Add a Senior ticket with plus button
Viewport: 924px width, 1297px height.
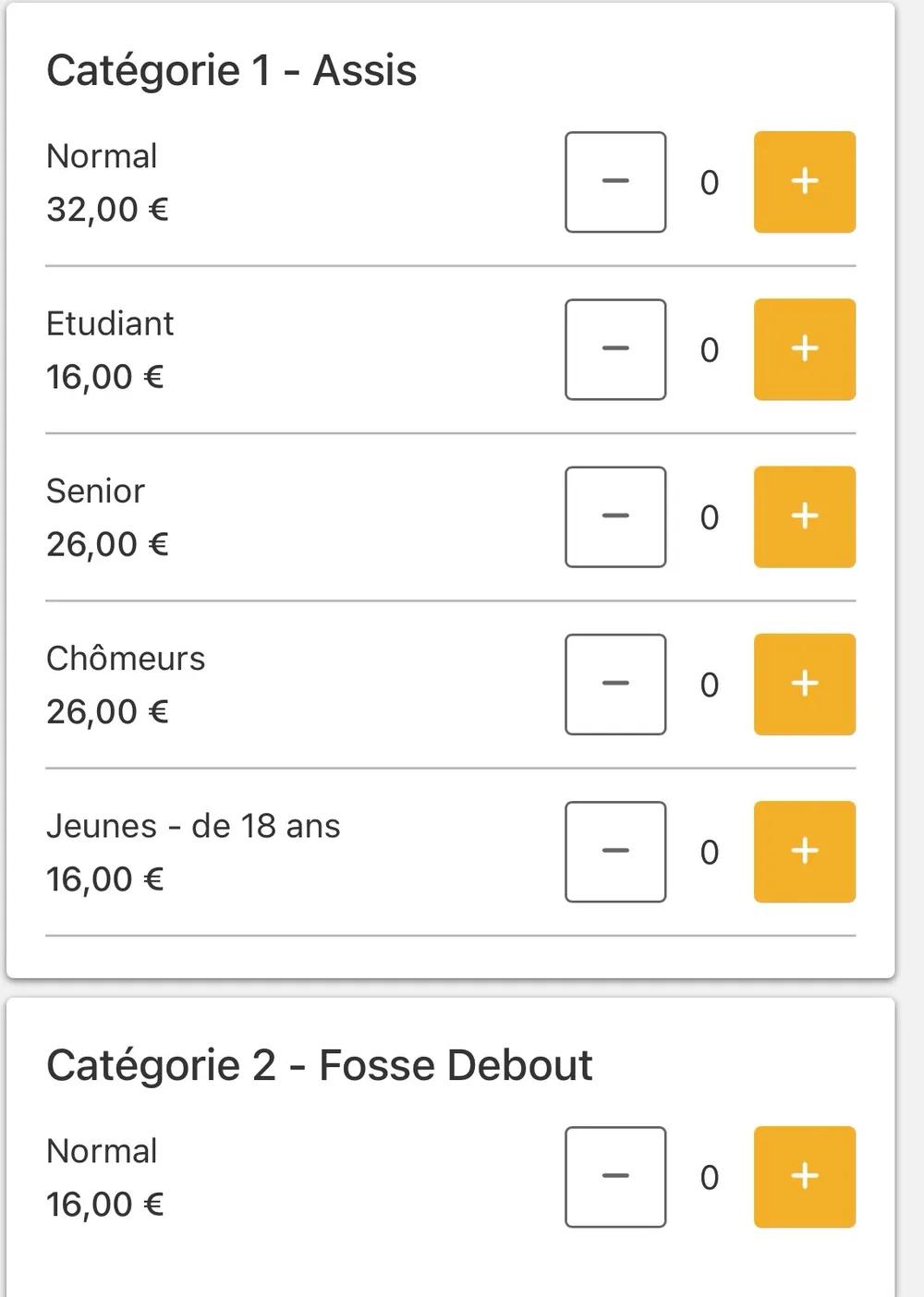coord(804,516)
